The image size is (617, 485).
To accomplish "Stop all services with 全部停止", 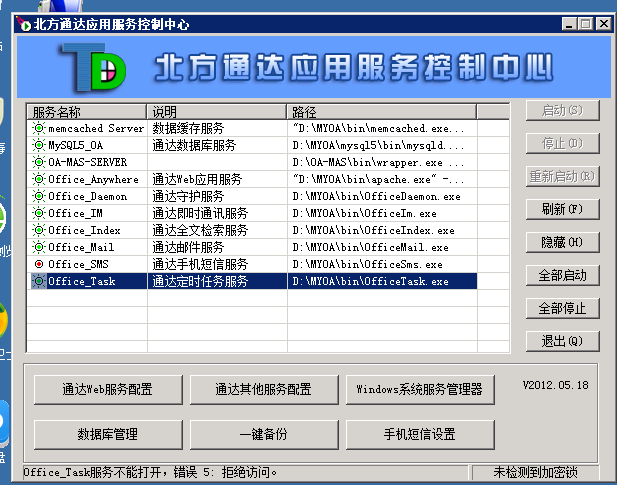I will tap(562, 308).
